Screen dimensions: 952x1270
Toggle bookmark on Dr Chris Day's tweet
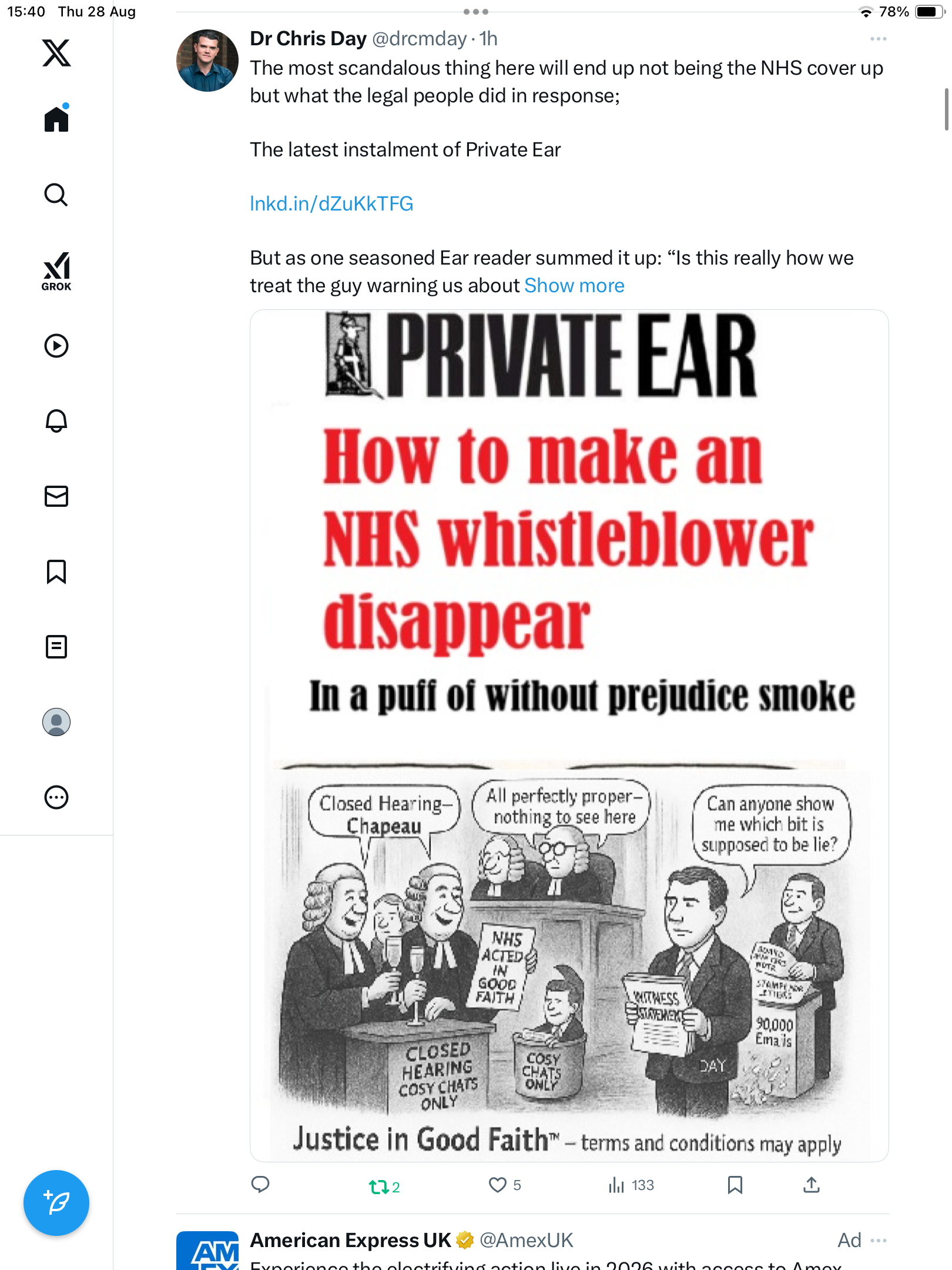tap(735, 1185)
